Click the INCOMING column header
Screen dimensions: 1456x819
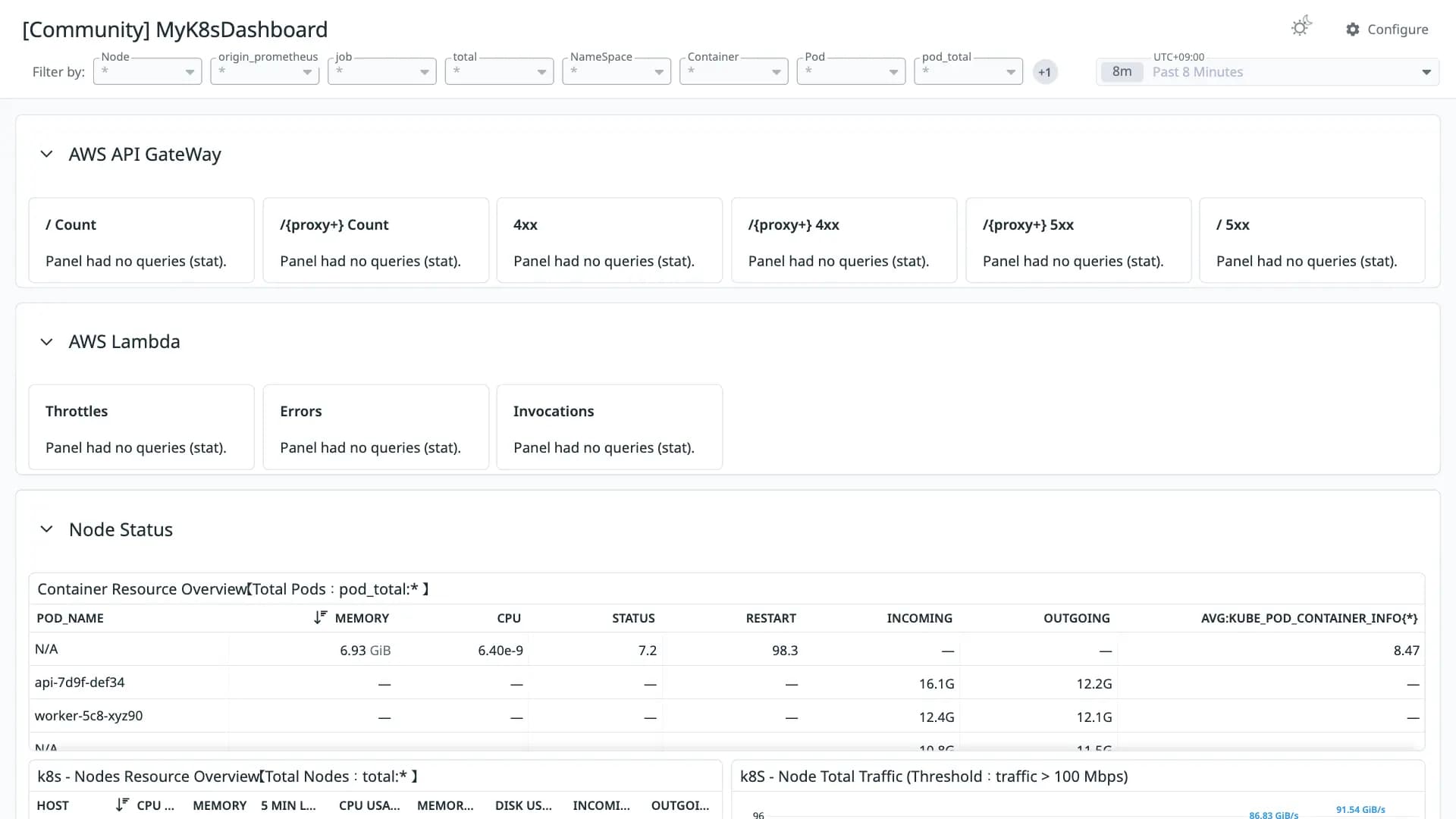(919, 618)
